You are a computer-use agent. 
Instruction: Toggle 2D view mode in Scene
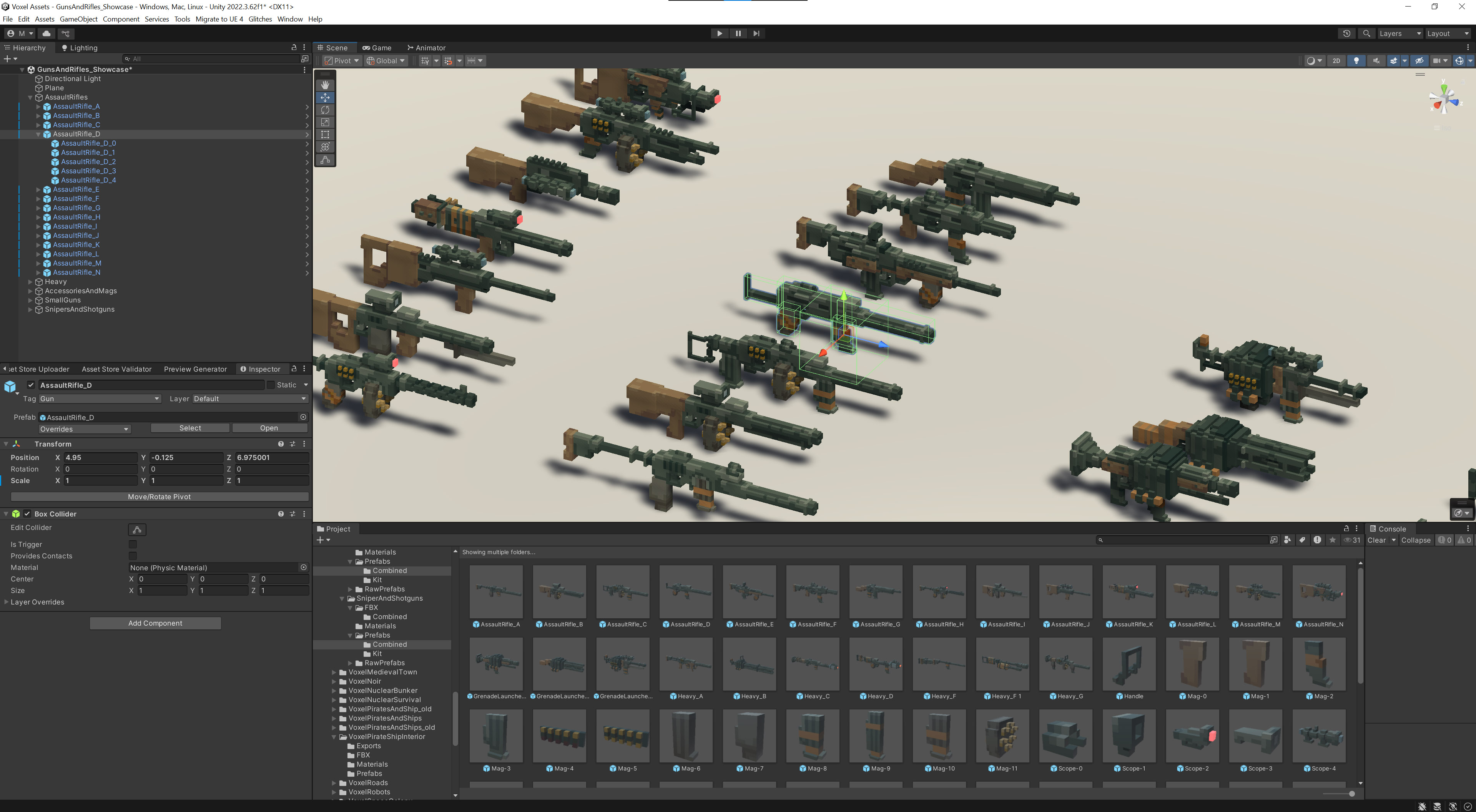1336,61
